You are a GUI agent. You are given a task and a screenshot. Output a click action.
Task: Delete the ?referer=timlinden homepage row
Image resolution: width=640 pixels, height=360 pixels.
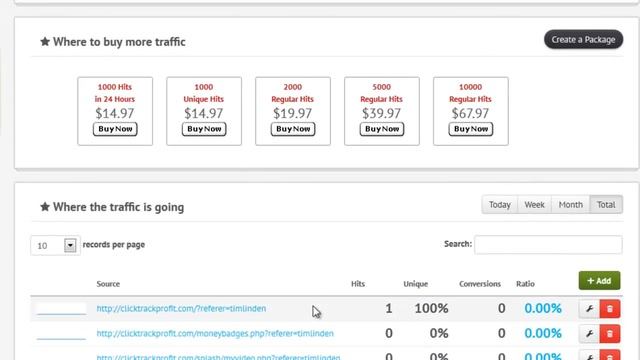(x=610, y=309)
